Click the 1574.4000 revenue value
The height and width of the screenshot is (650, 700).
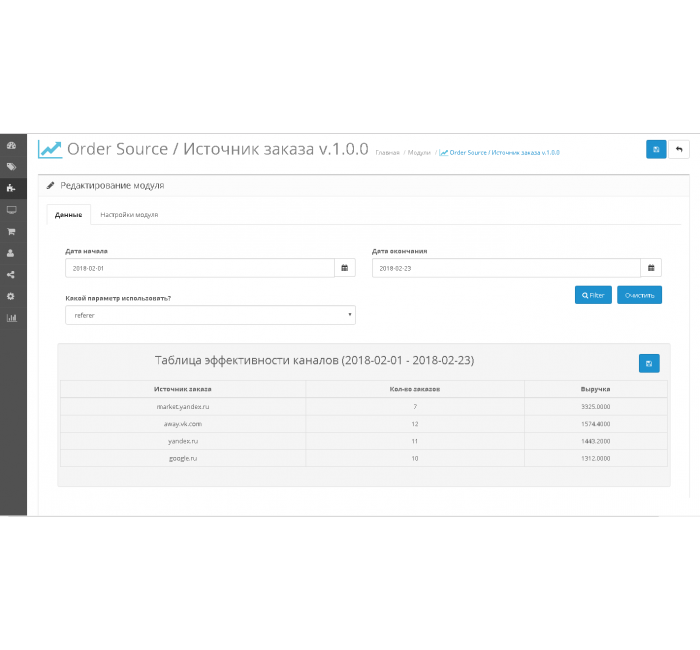pyautogui.click(x=596, y=424)
